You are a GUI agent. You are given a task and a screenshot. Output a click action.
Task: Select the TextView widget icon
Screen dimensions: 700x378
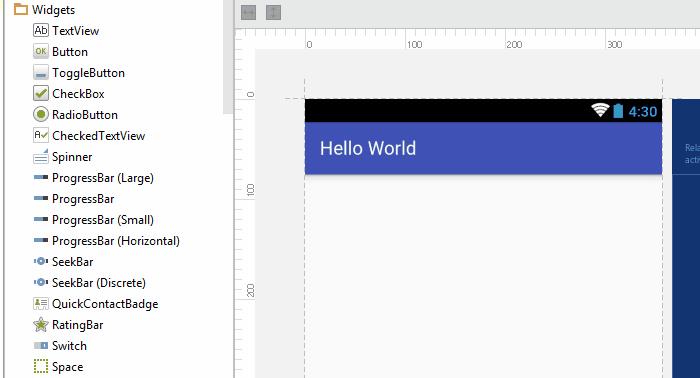(x=41, y=30)
